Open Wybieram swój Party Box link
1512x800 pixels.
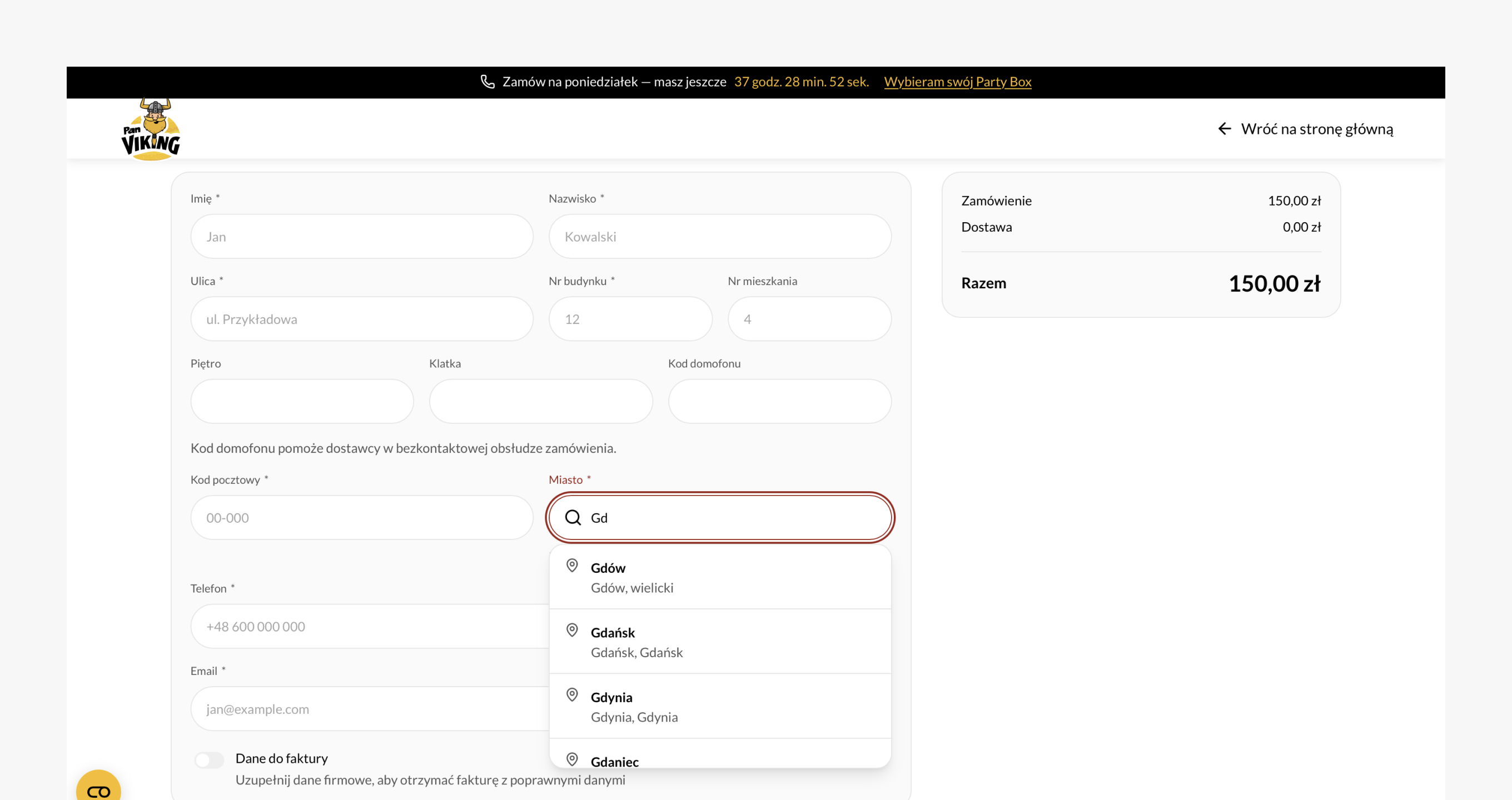pos(957,82)
